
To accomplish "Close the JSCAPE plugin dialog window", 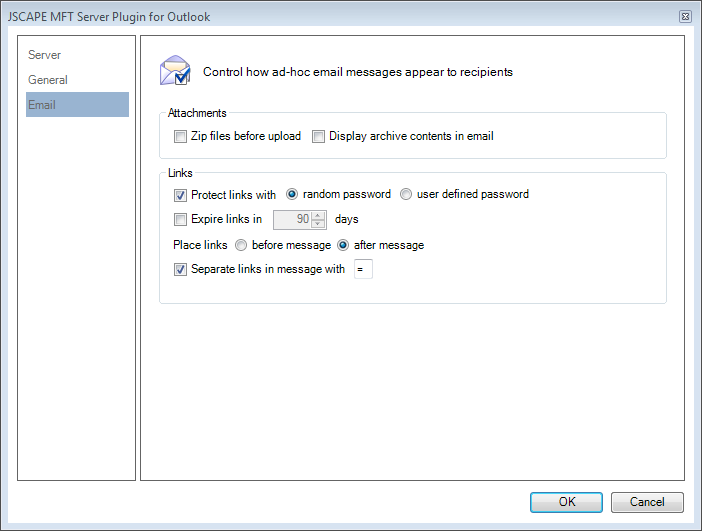I will pyautogui.click(x=684, y=17).
